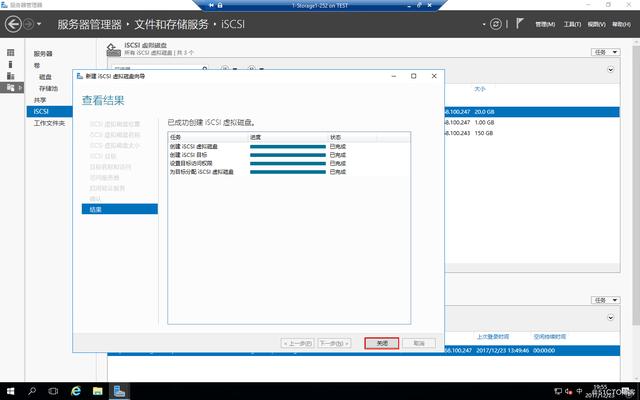Click the iSCSI breadcrumb in the header
The width and height of the screenshot is (640, 400).
(233, 24)
